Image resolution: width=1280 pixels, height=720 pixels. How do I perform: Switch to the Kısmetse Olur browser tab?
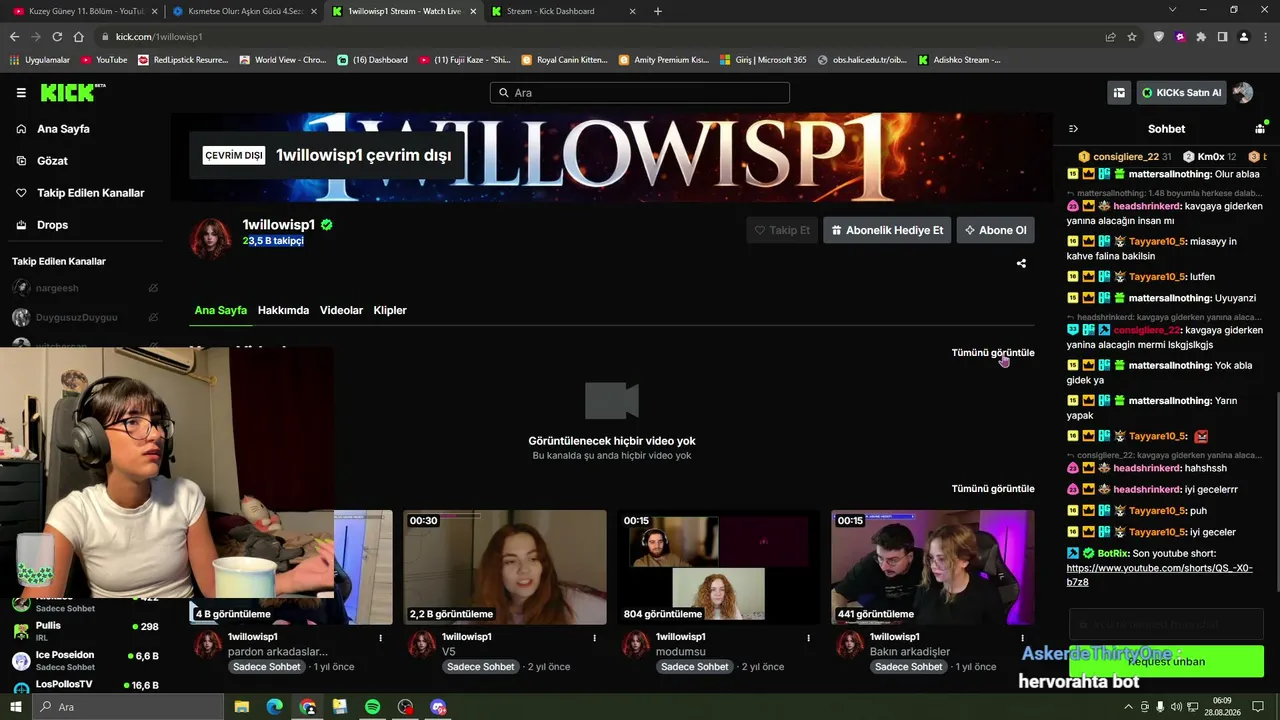(245, 11)
